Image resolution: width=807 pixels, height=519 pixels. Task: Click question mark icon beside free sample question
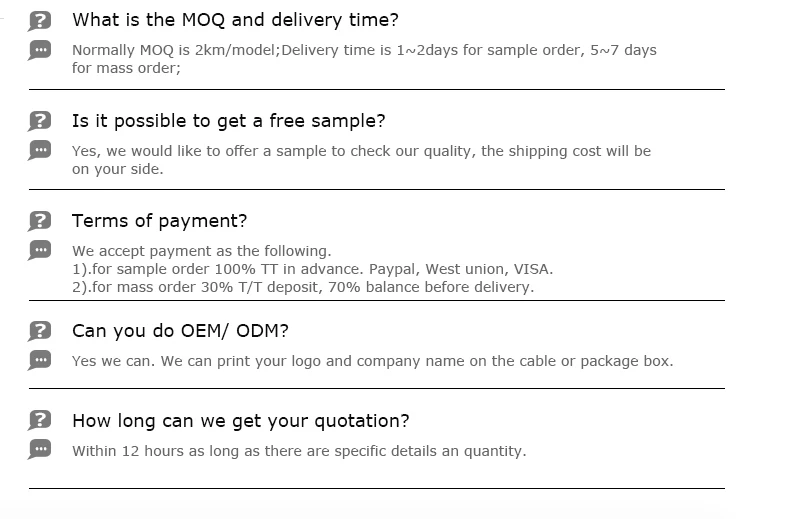coord(40,121)
